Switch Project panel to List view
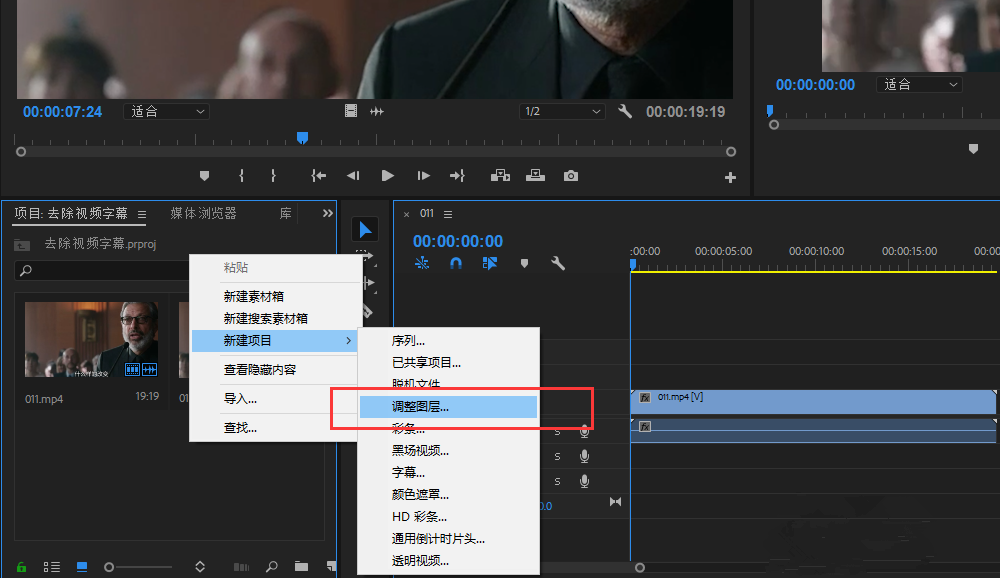This screenshot has height=578, width=1000. click(x=51, y=565)
